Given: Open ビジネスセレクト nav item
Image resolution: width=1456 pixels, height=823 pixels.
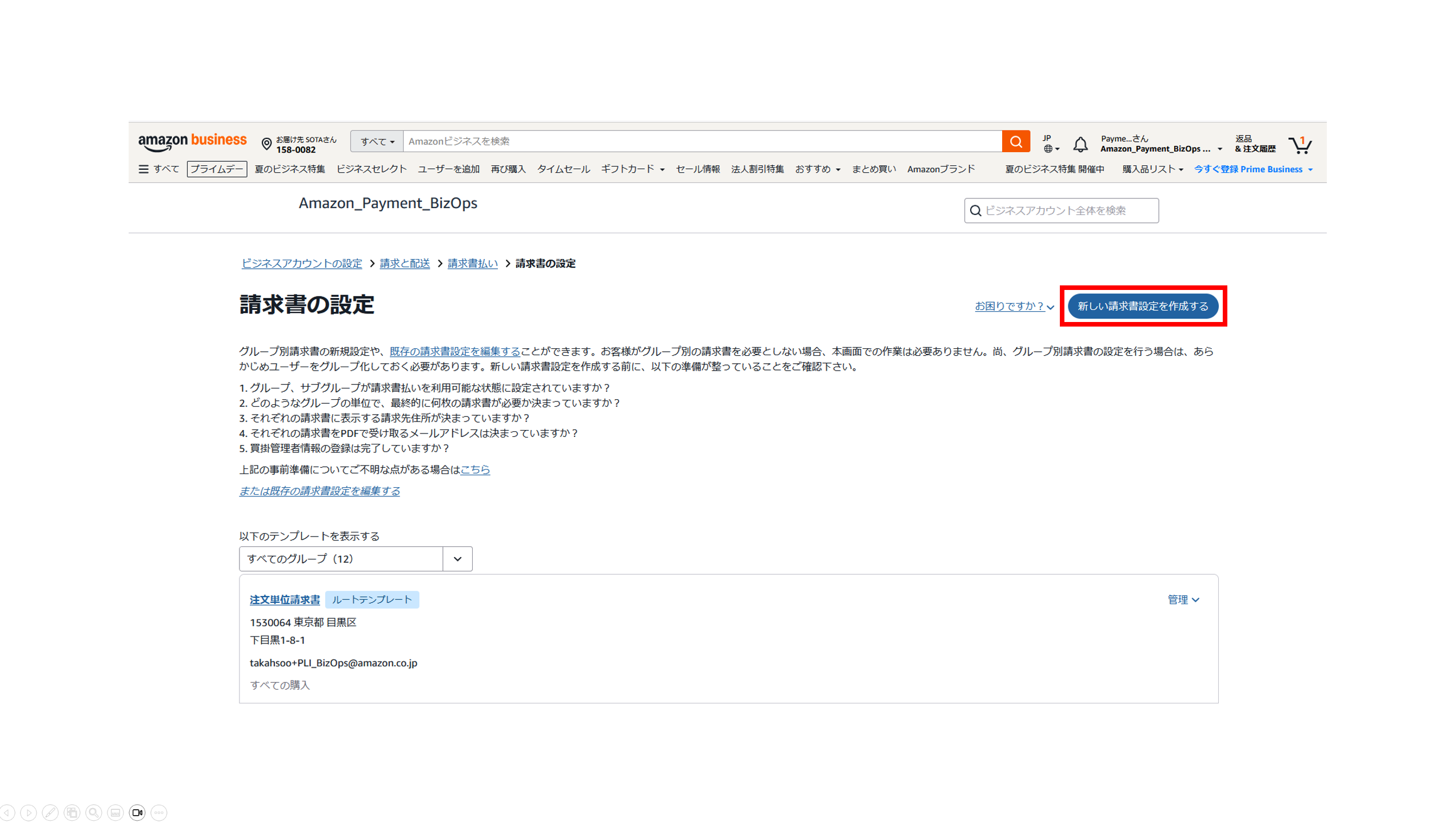Looking at the screenshot, I should [372, 169].
